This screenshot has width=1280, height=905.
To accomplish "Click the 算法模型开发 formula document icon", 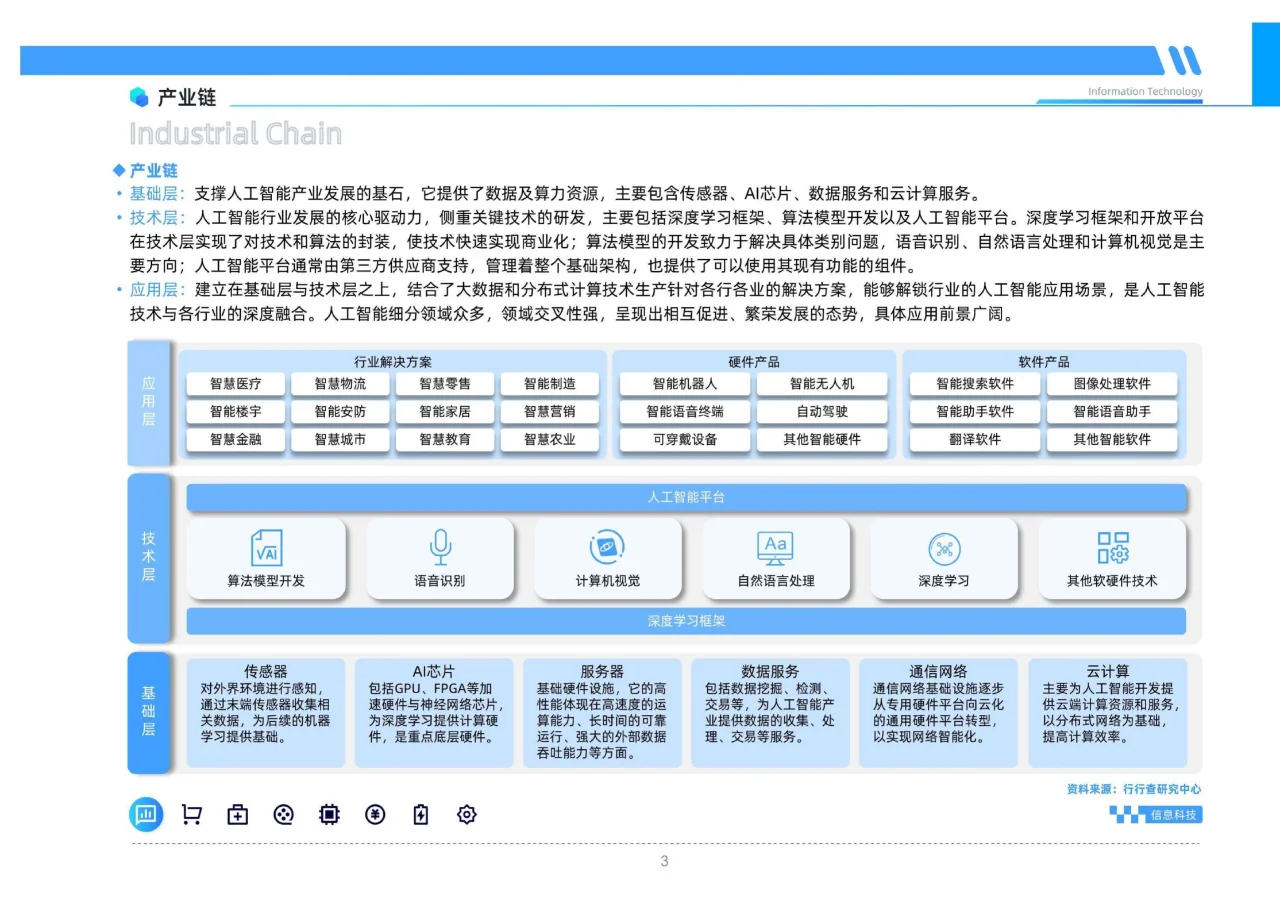I will pos(266,548).
